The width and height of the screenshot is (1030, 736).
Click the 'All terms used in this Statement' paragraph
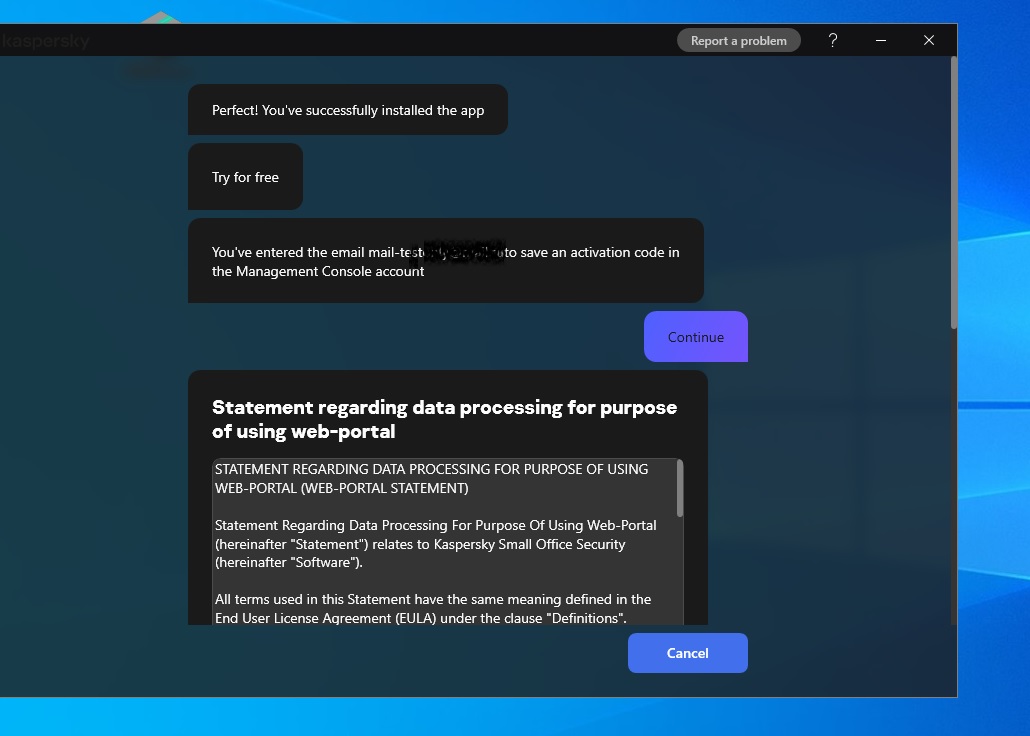tap(433, 609)
